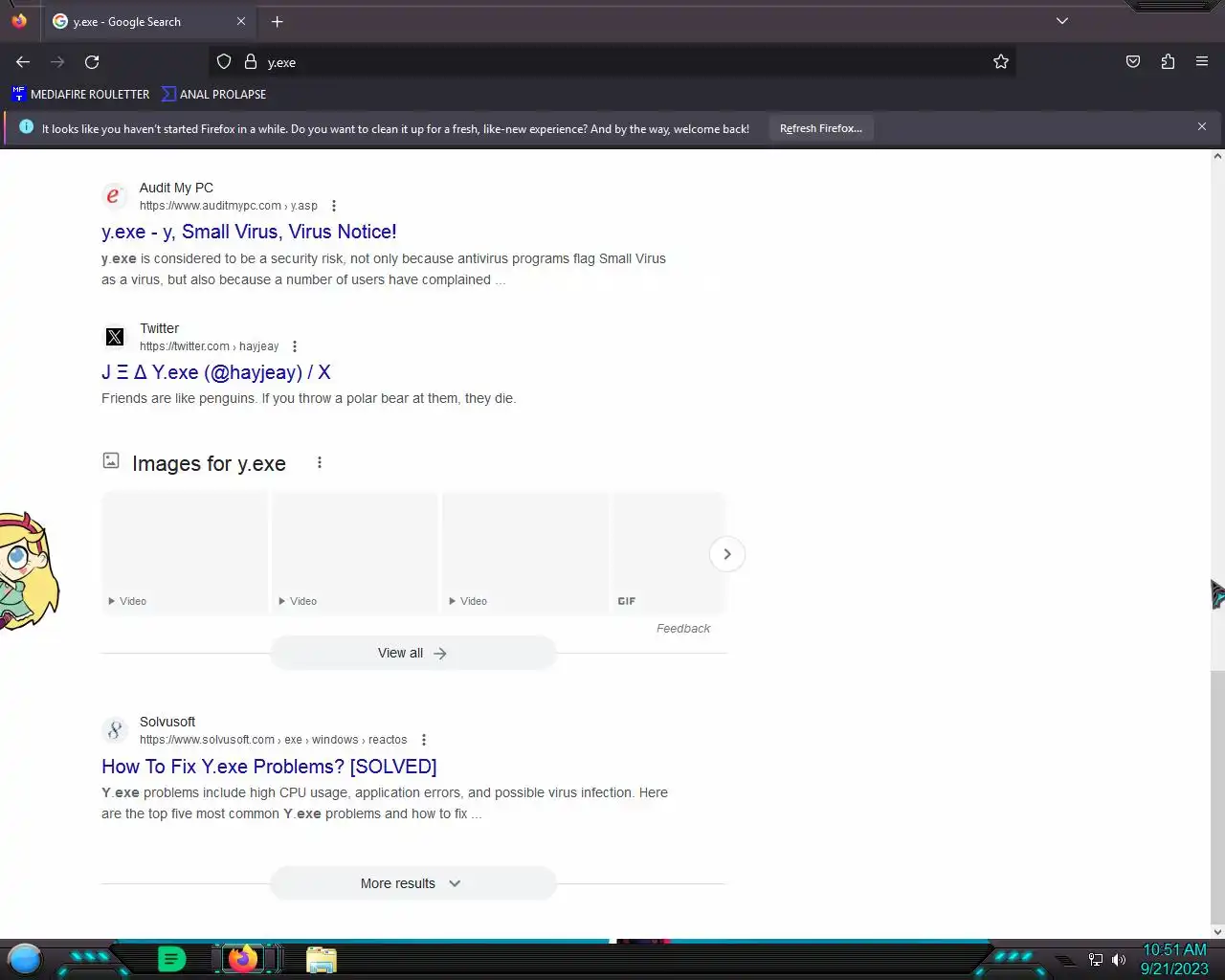Viewport: 1225px width, 980px height.
Task: Open the 'J Ξ Δ Y.exe (@hayjeay) / X' result
Action: click(216, 372)
